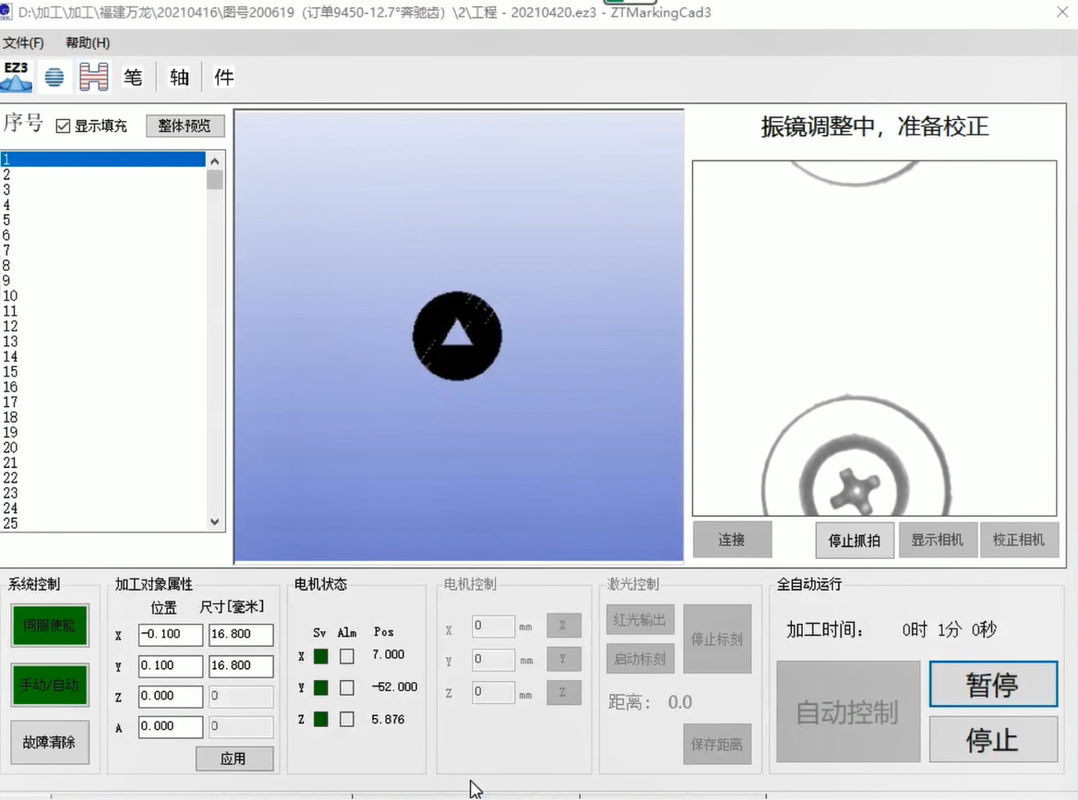Screen dimensions: 1078x800
Task: Click the EZ3 mountain logo toolbar icon
Action: (16, 76)
